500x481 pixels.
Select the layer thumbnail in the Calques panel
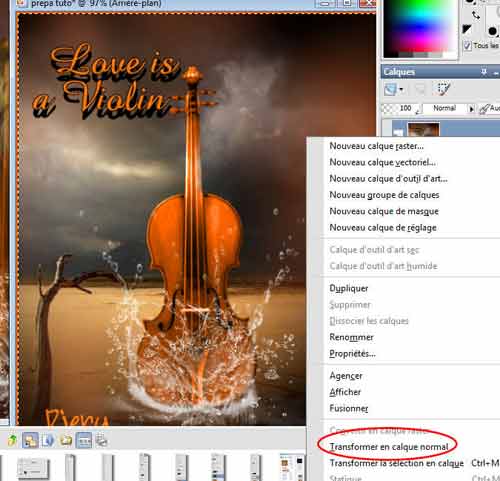(424, 129)
